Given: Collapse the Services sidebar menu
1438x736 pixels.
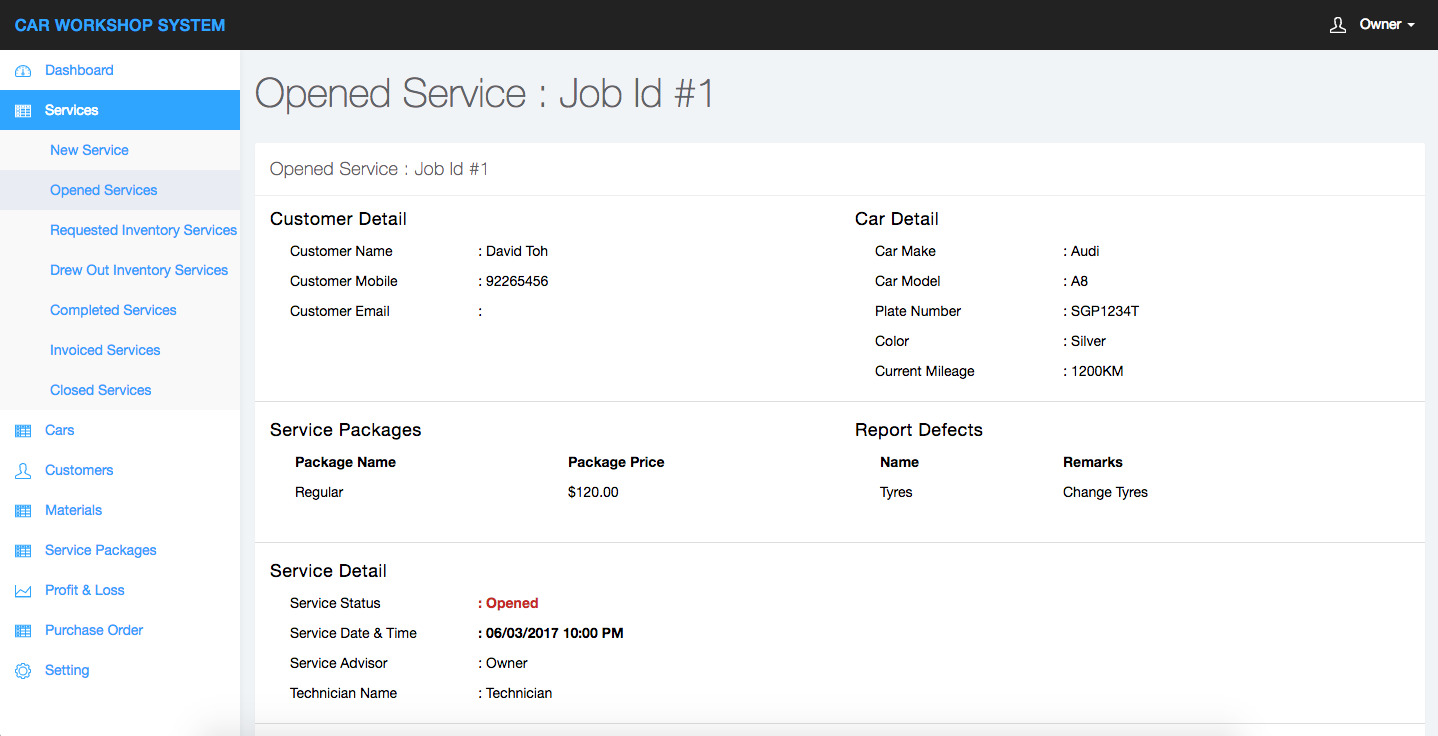Looking at the screenshot, I should click(x=71, y=110).
